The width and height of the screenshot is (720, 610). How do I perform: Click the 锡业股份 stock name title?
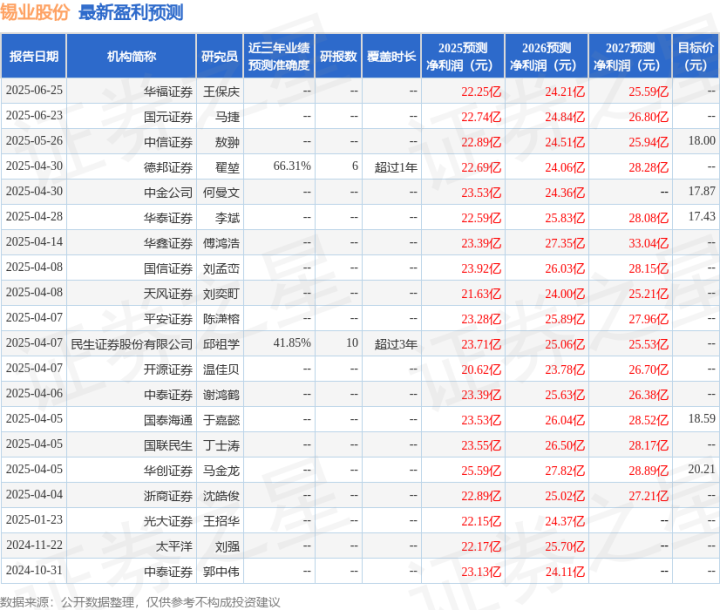pos(34,12)
